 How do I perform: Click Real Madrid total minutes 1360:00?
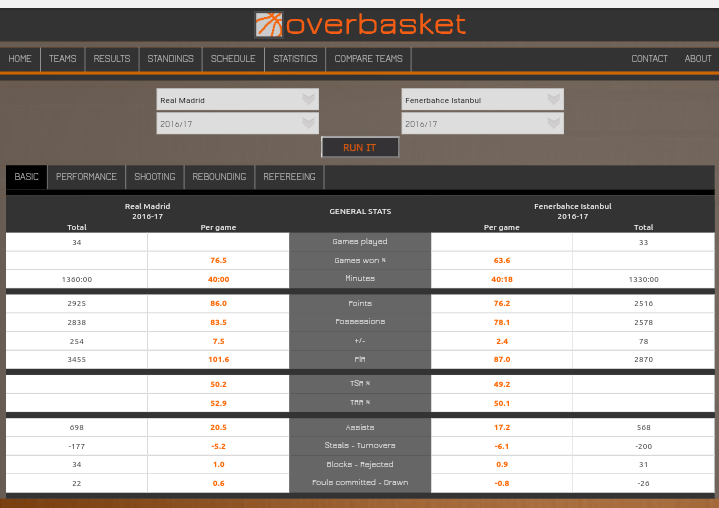click(x=77, y=279)
